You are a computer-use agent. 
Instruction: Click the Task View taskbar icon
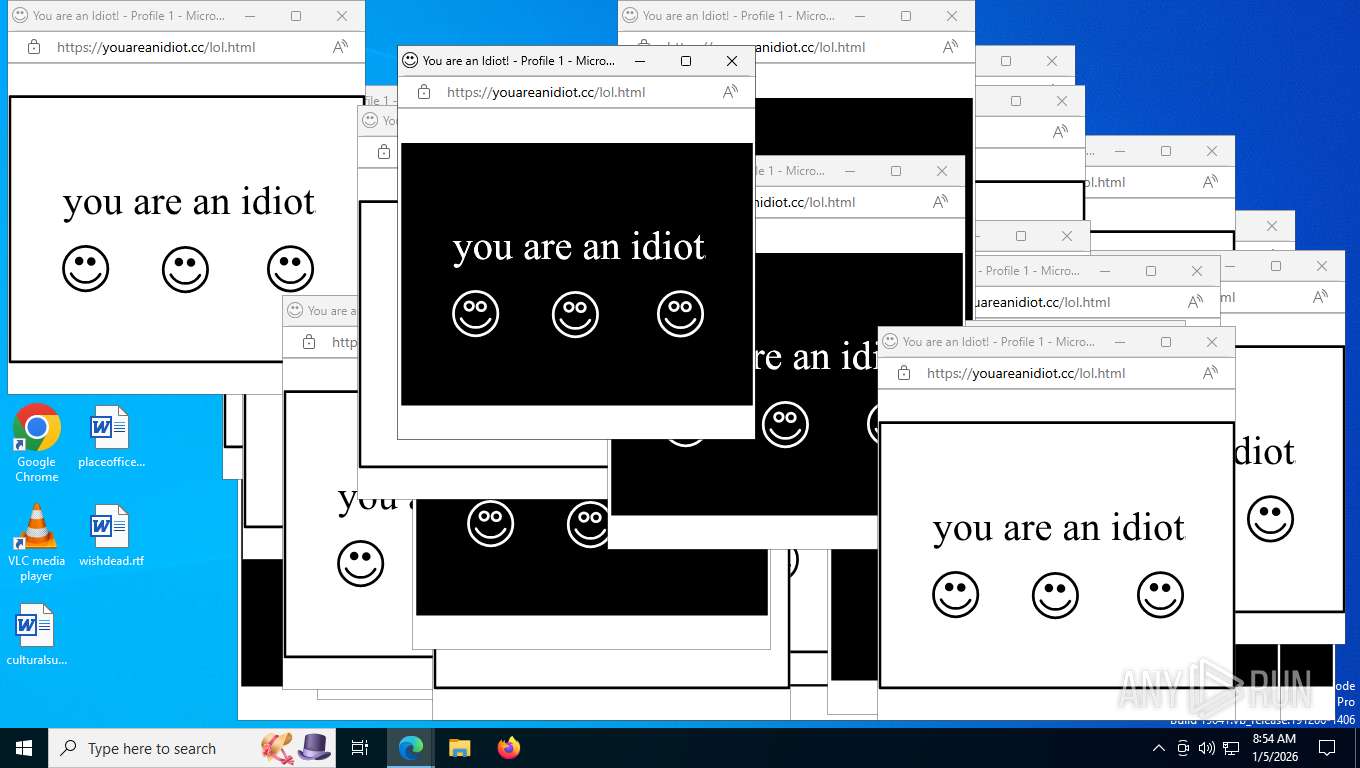[x=360, y=748]
